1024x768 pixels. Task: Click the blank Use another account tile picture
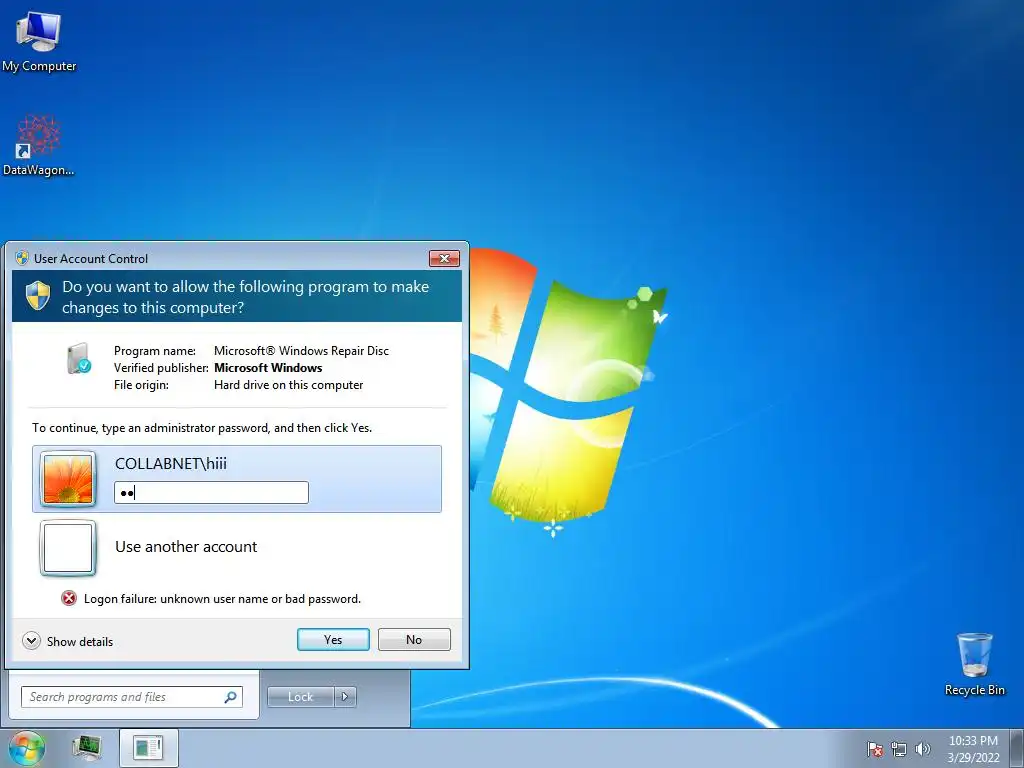(68, 548)
